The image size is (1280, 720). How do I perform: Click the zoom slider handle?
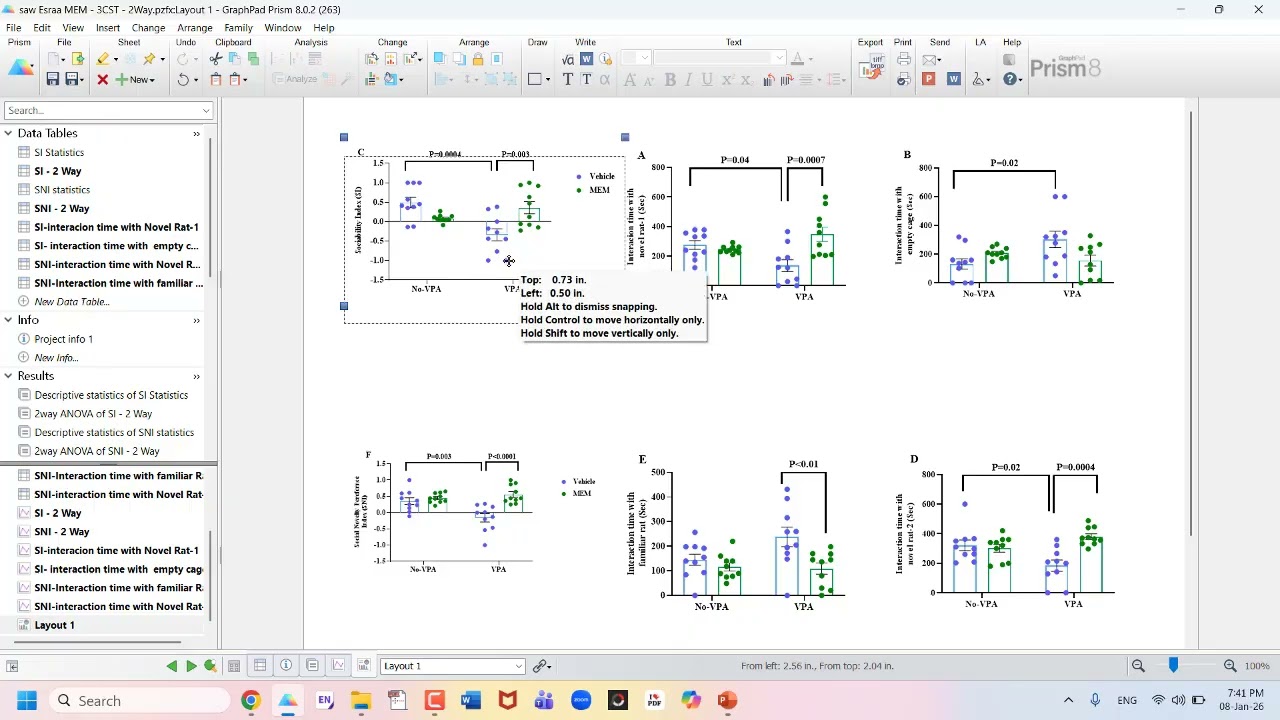[1173, 665]
